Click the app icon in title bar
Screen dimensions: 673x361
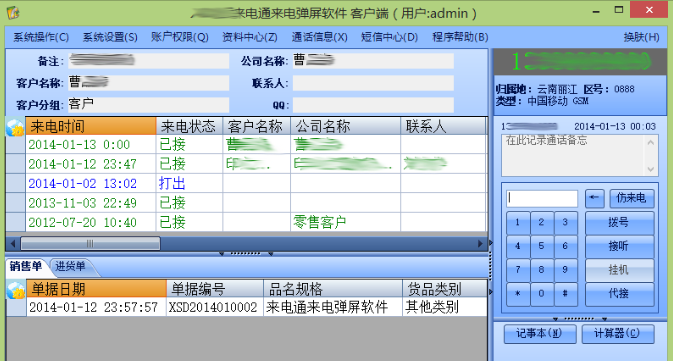pos(13,13)
